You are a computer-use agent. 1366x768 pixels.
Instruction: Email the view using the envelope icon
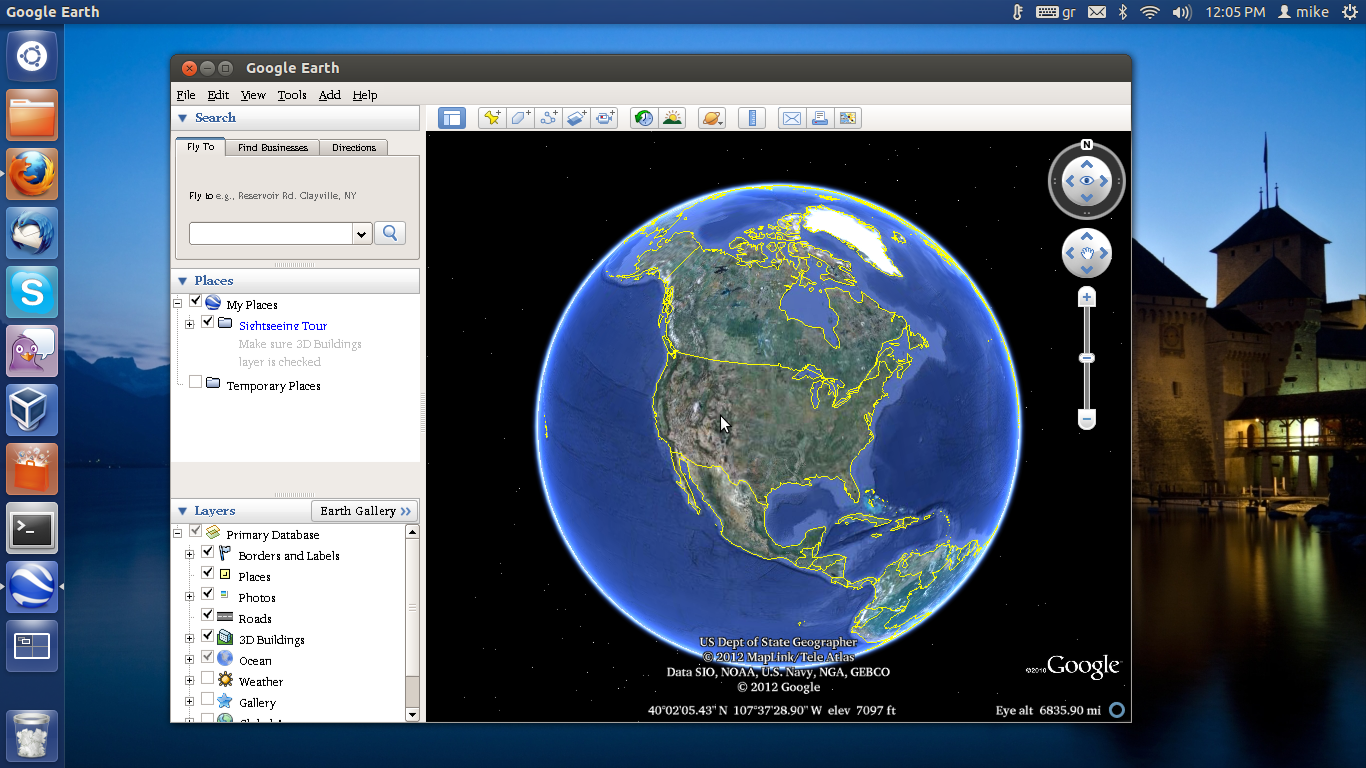791,118
